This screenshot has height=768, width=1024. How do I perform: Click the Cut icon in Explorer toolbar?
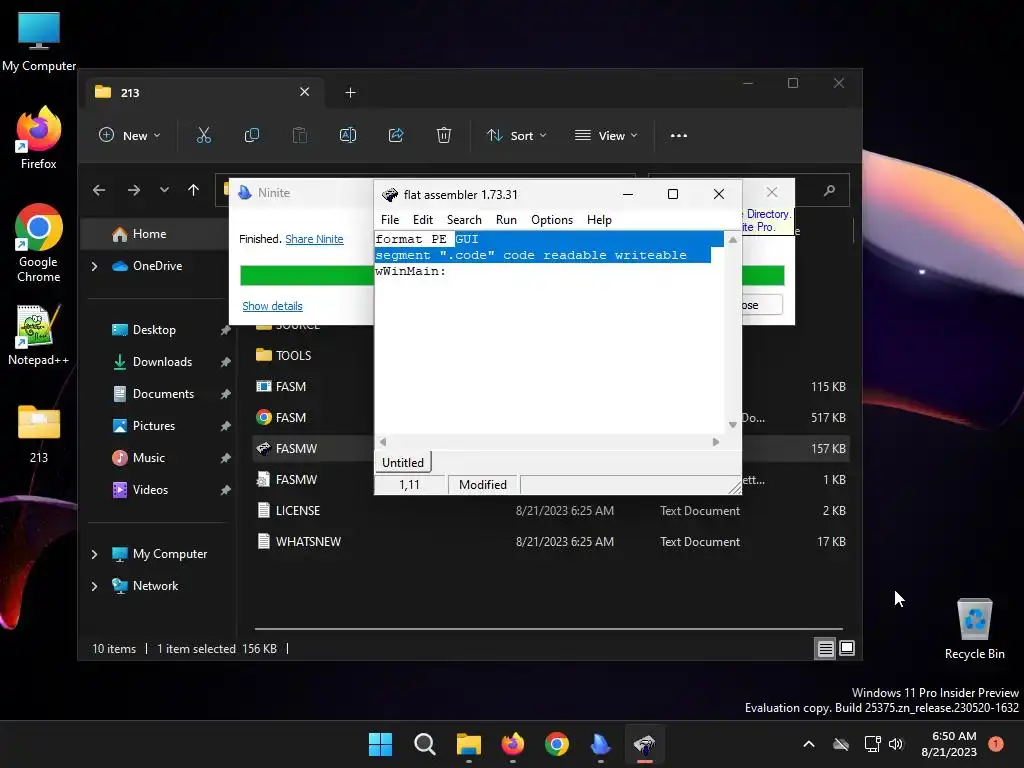pos(204,135)
